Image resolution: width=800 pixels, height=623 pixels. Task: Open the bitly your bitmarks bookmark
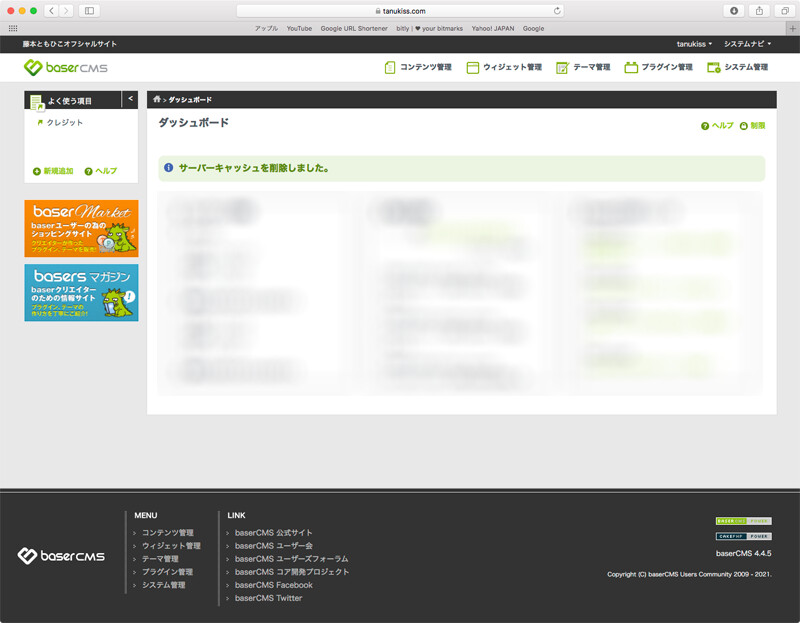pos(430,29)
